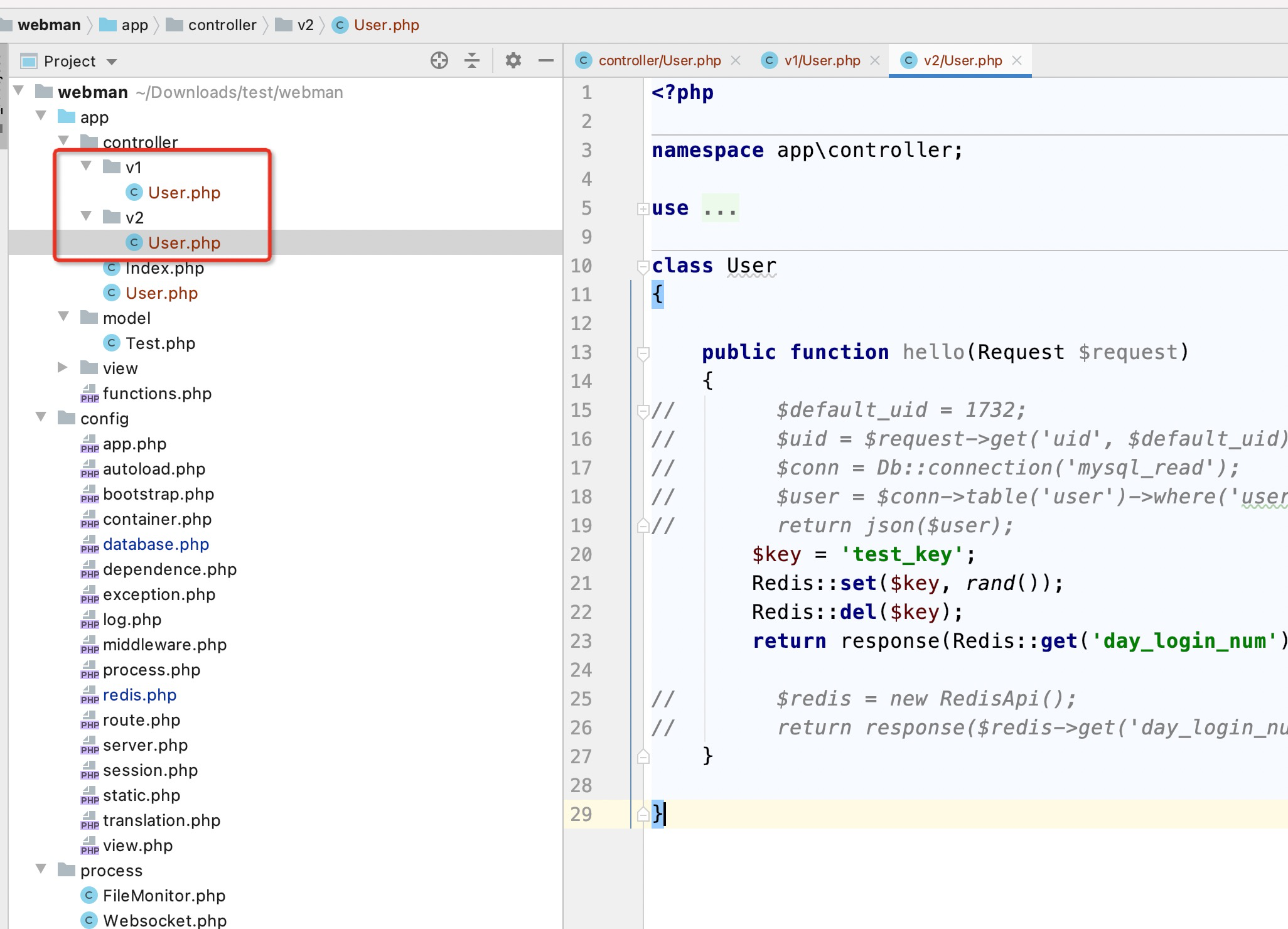Collapse the controller folder
Image resolution: width=1288 pixels, height=929 pixels.
pyautogui.click(x=64, y=141)
